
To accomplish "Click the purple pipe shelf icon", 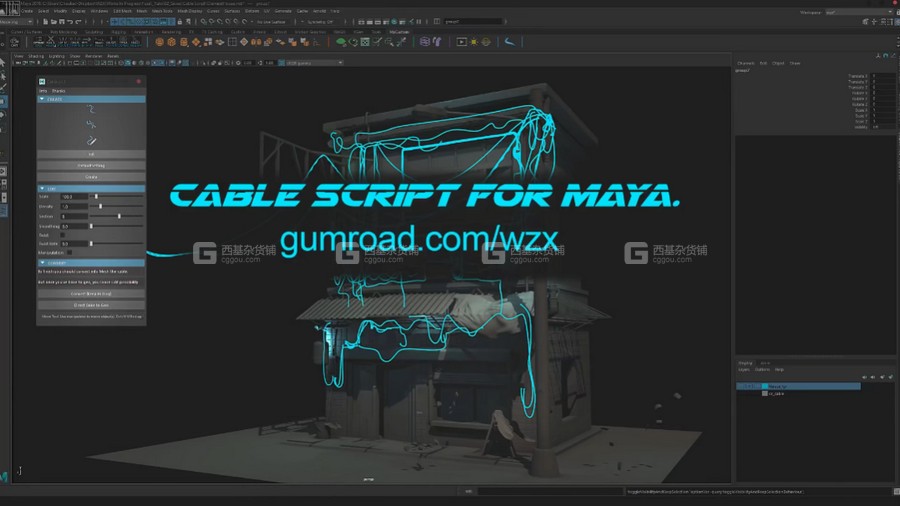I will coord(437,42).
